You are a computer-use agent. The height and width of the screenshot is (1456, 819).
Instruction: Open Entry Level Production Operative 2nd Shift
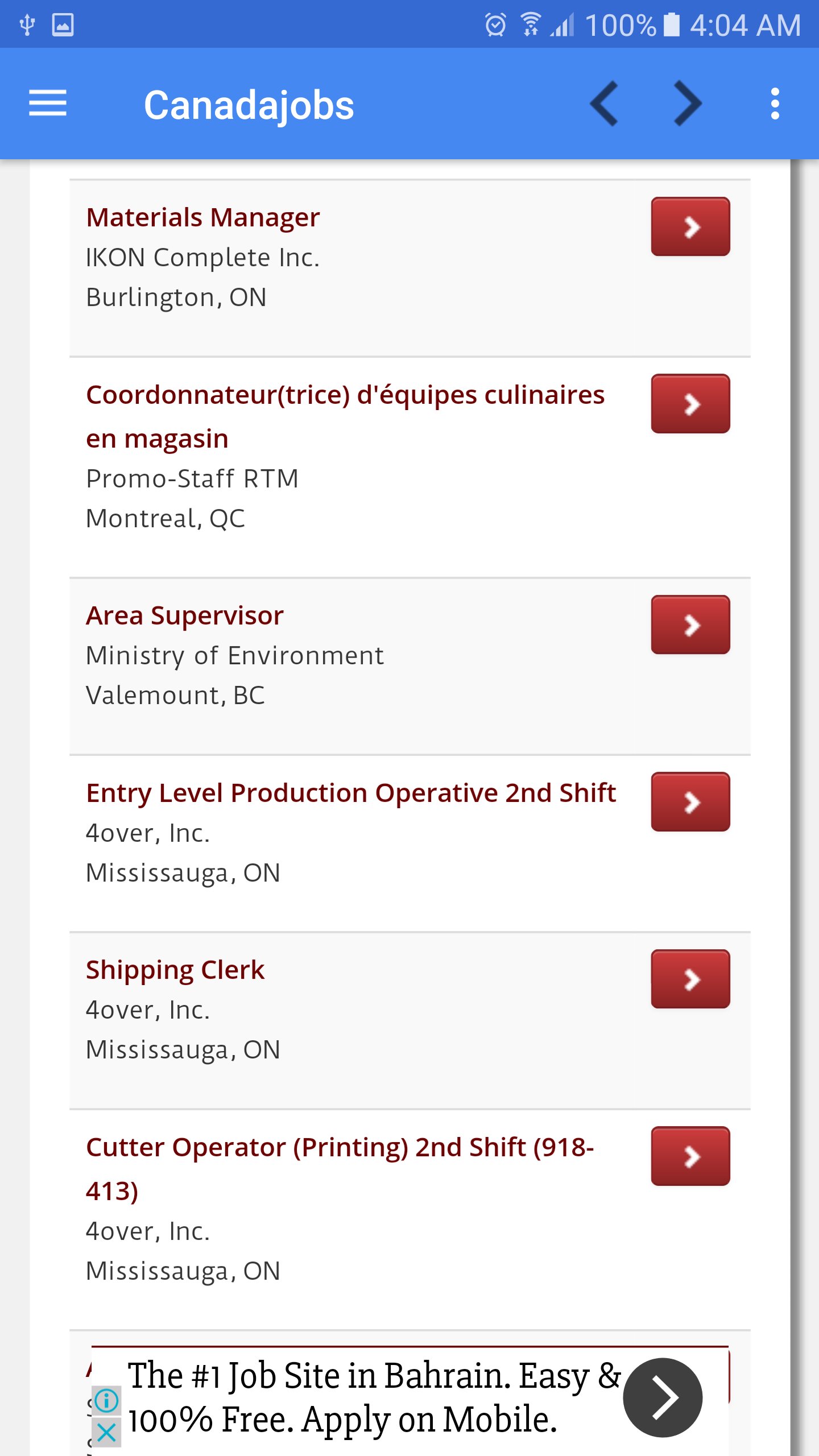pyautogui.click(x=351, y=793)
